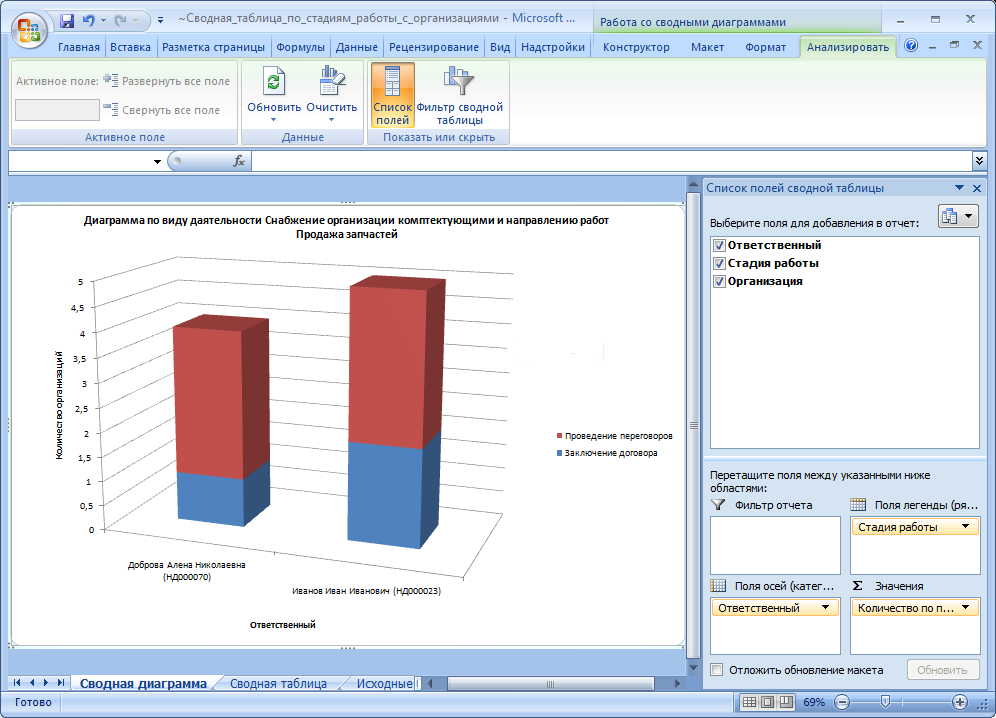The image size is (996, 718).
Task: Click the formula bar input field
Action: (611, 161)
